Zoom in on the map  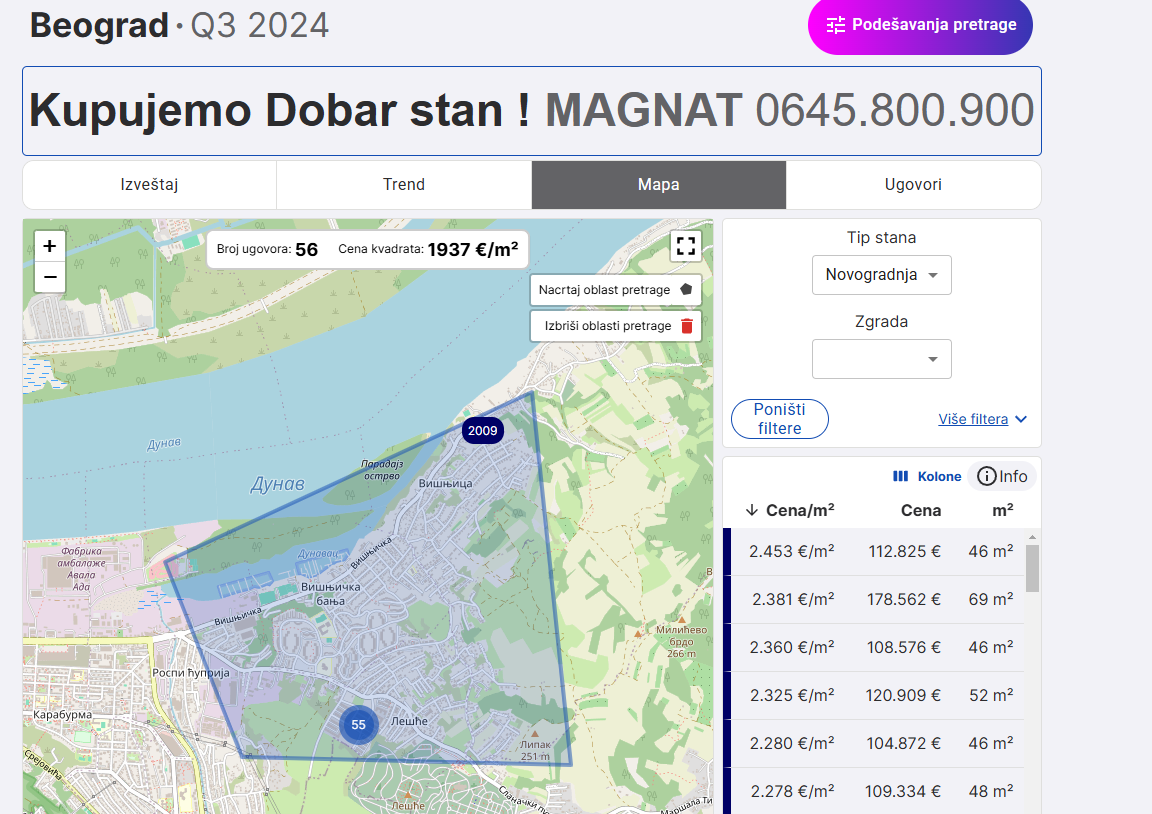click(x=50, y=246)
